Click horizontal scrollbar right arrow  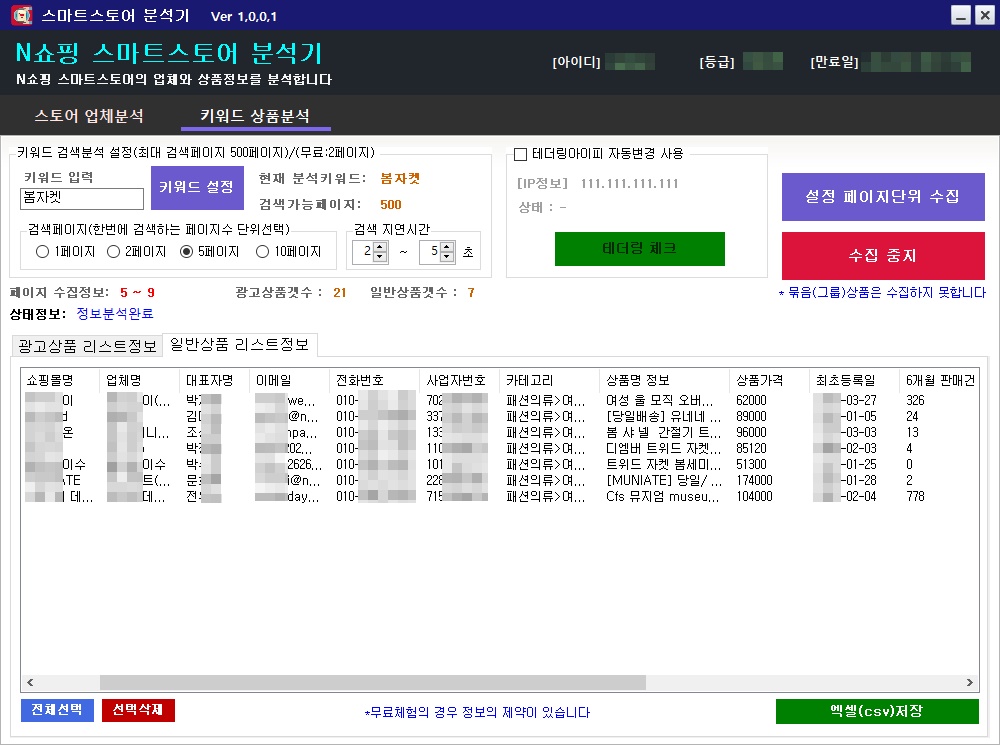tap(970, 682)
